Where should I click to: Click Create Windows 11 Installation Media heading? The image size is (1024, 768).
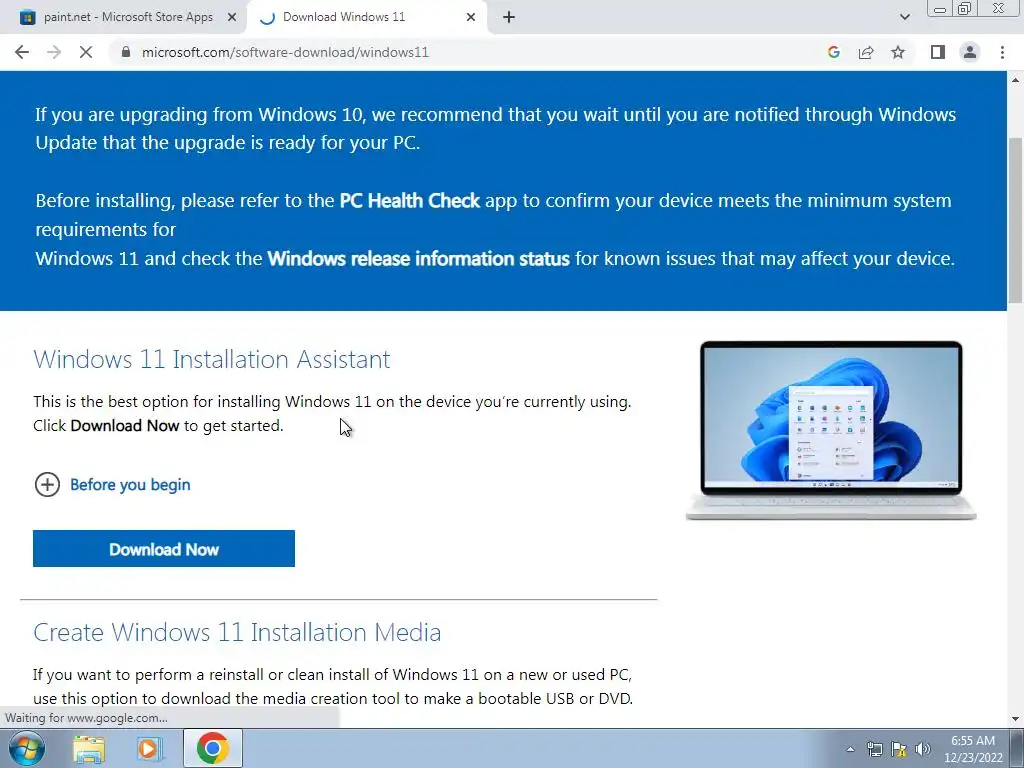(237, 632)
